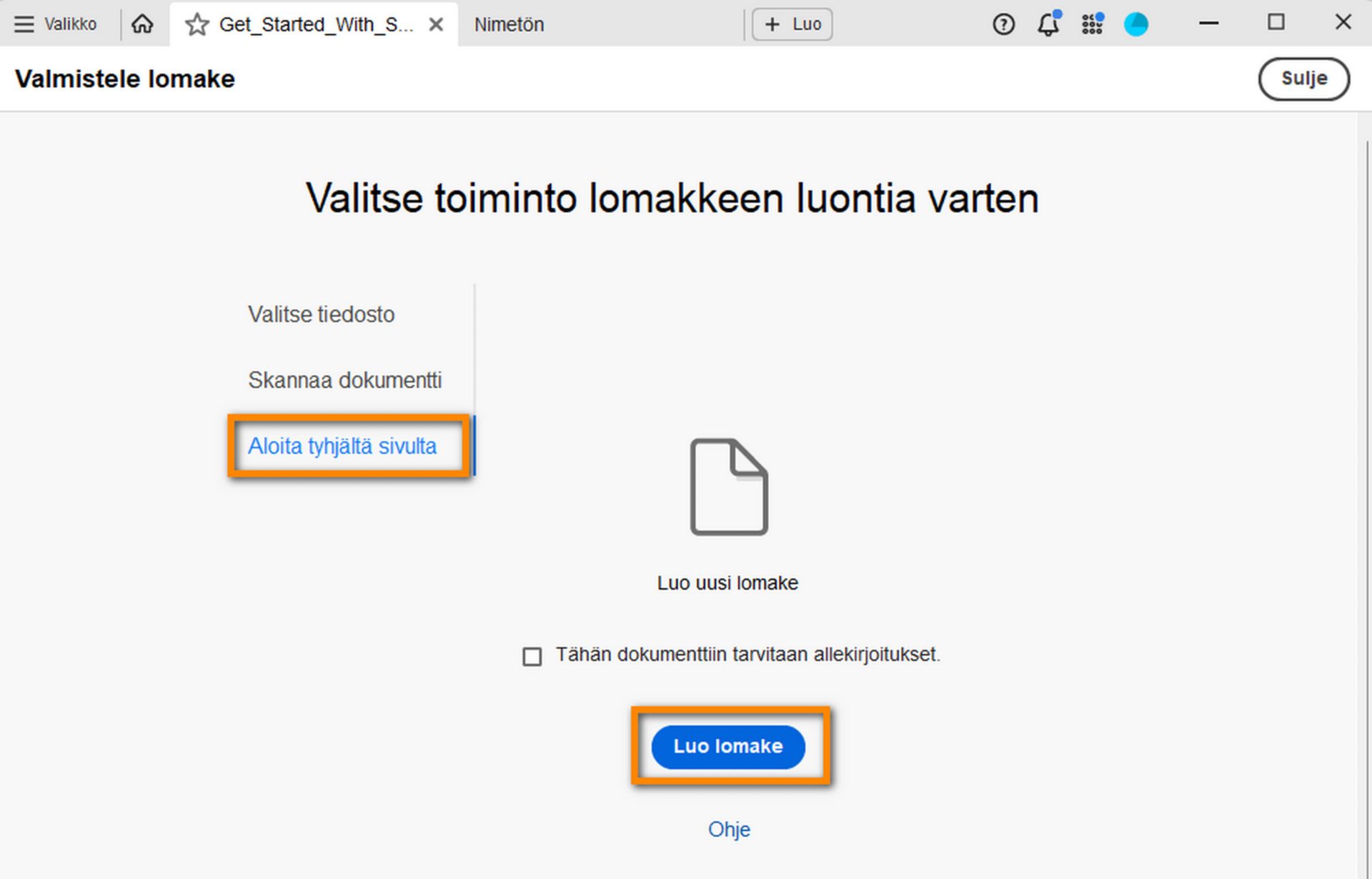Click the star icon on the active tab
Image resolution: width=1372 pixels, height=879 pixels.
coord(197,24)
